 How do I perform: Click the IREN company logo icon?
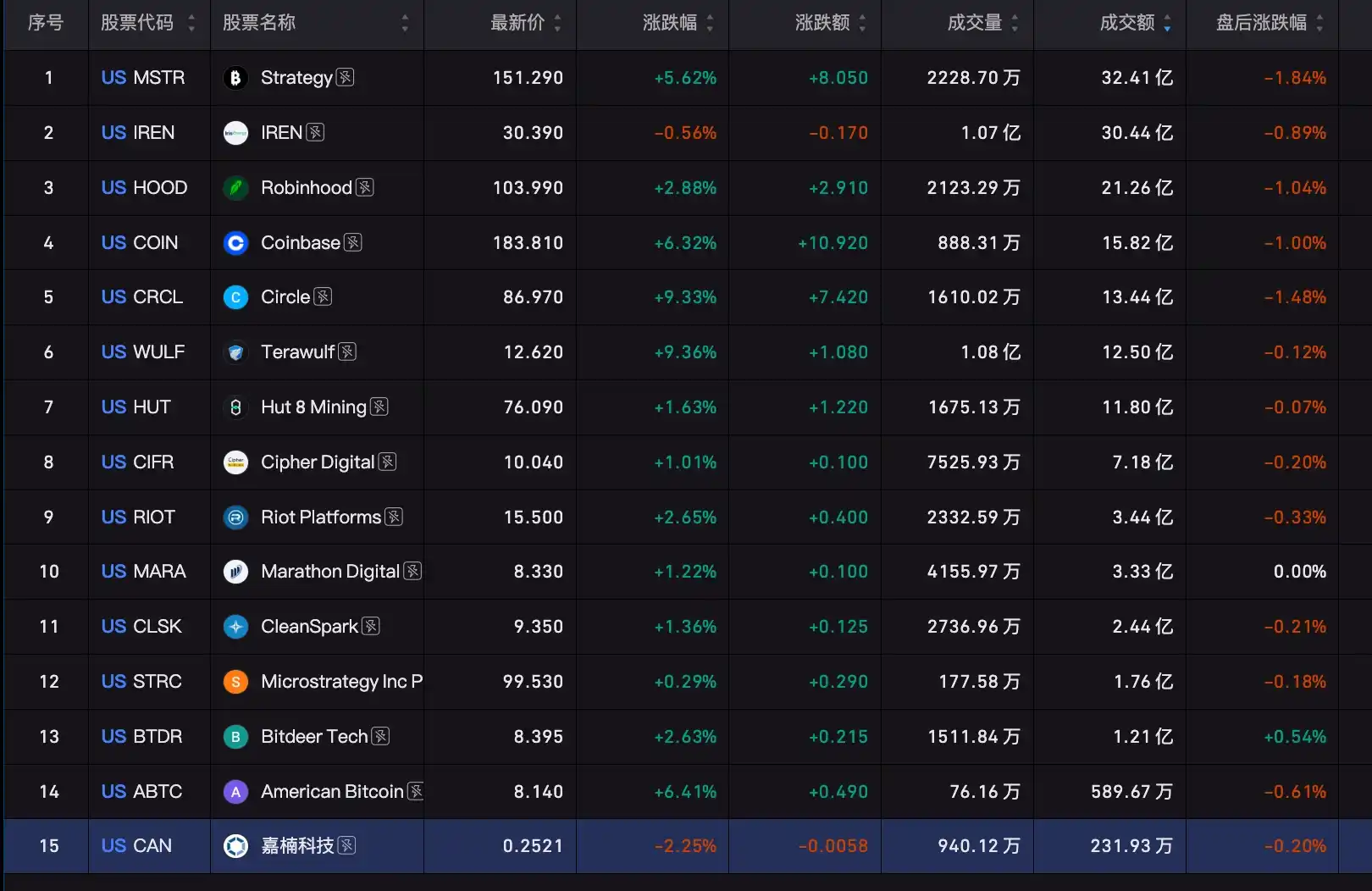[235, 133]
